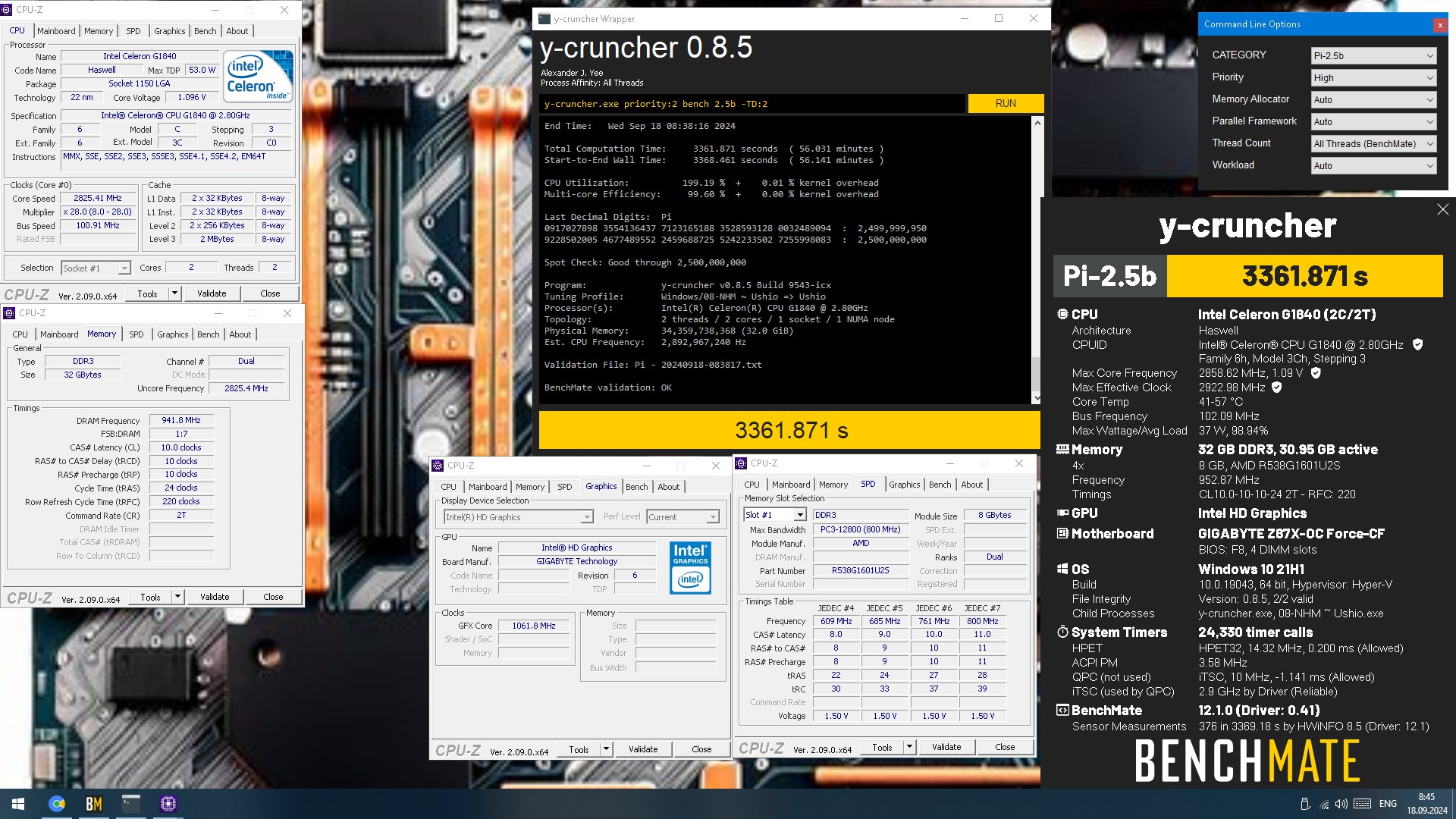The width and height of the screenshot is (1456, 819).
Task: Click the verified shield next to CPUID
Action: [x=1417, y=344]
